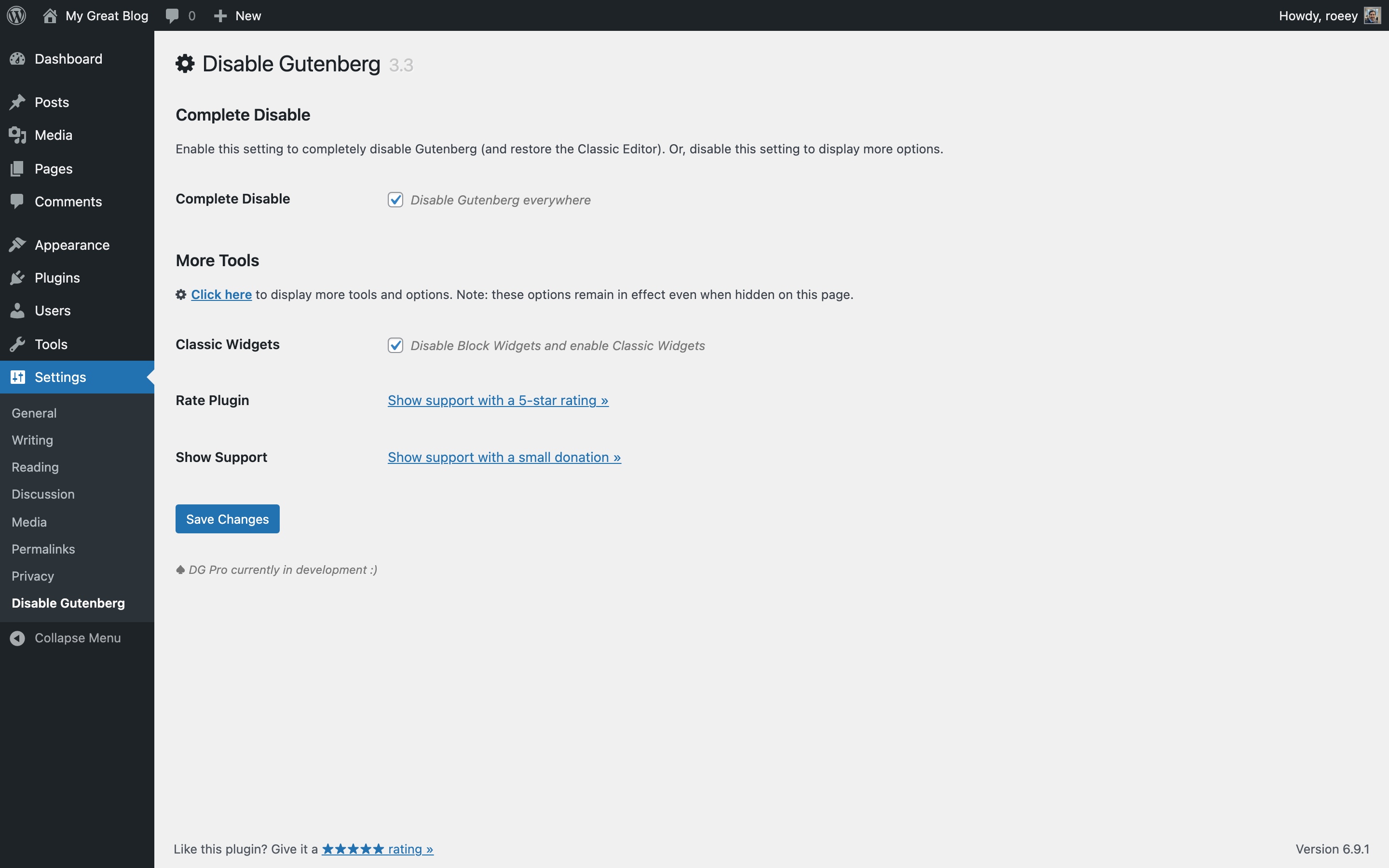Toggle the Classic Widgets checkbox

395,345
